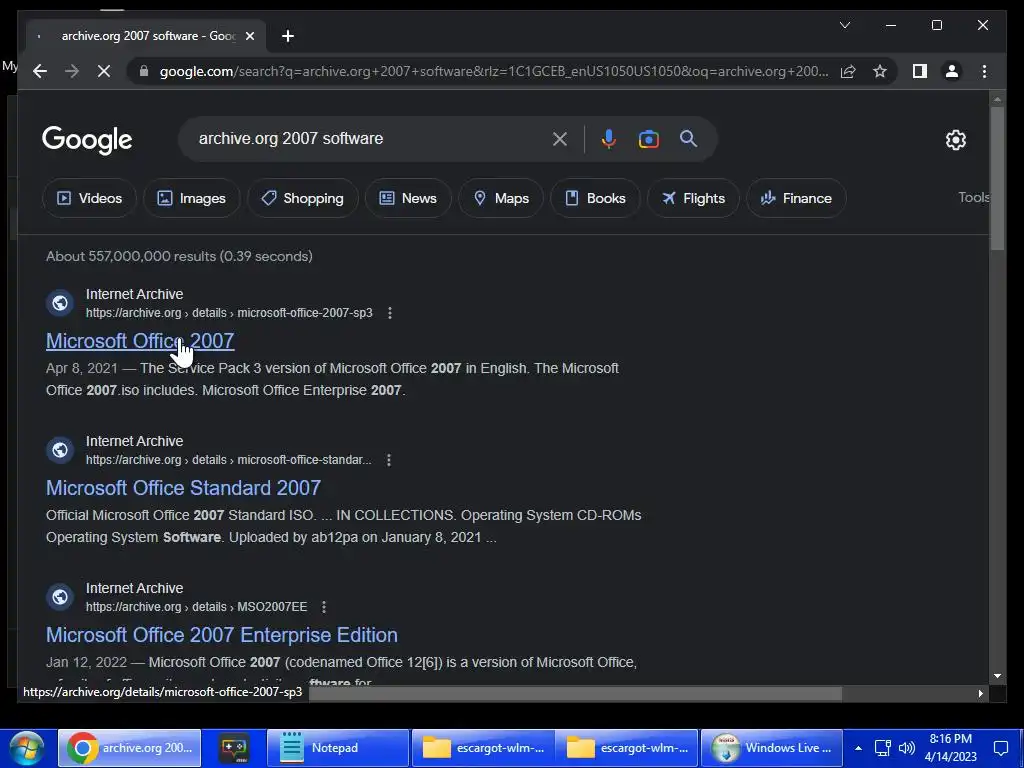
Task: Open Google quick settings gear
Action: pos(955,140)
